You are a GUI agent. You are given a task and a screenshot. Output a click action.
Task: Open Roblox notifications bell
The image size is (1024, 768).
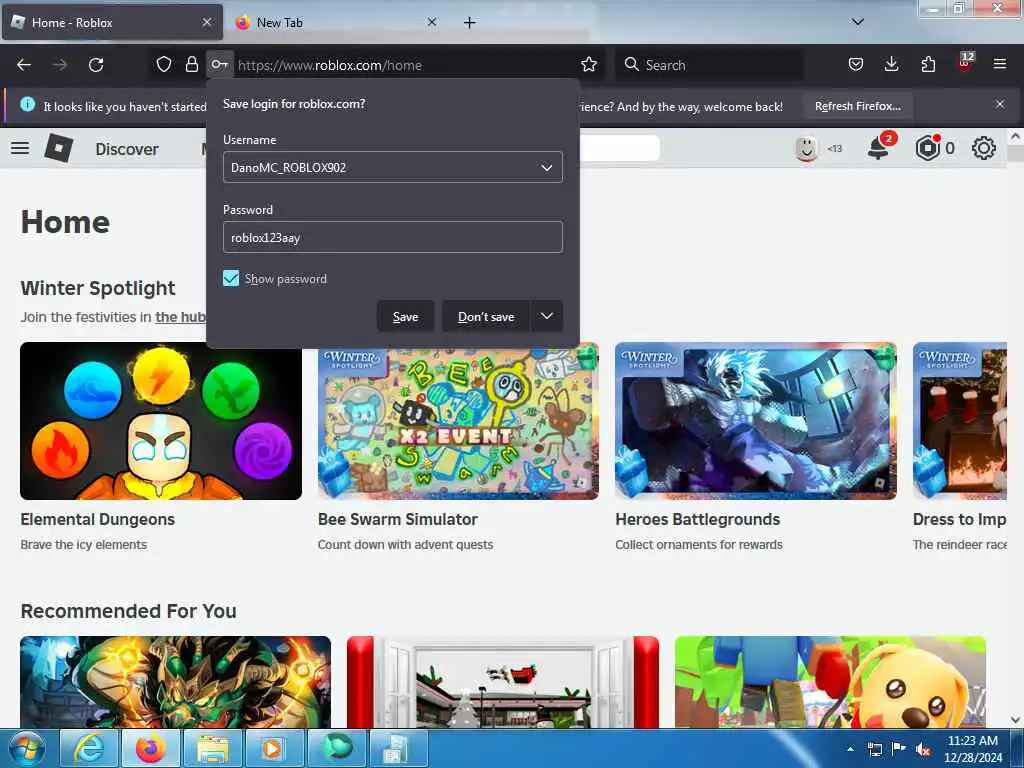coord(880,148)
